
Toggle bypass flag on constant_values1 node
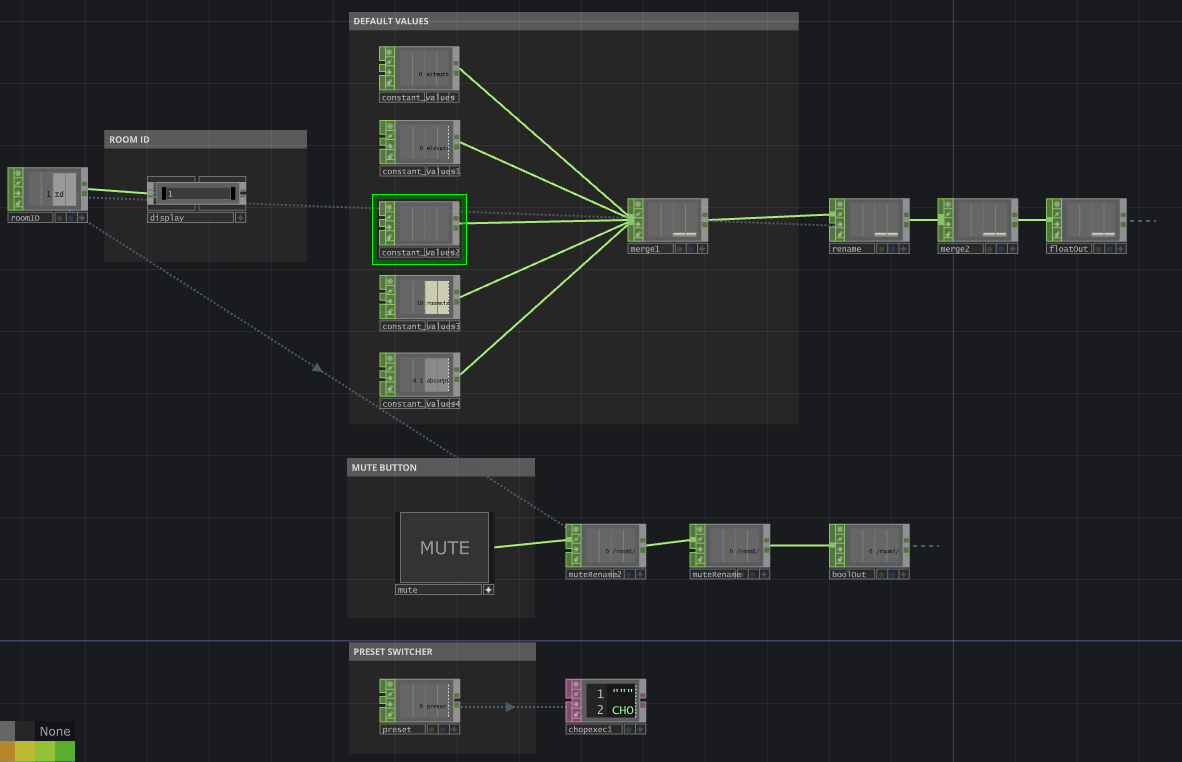pos(390,146)
